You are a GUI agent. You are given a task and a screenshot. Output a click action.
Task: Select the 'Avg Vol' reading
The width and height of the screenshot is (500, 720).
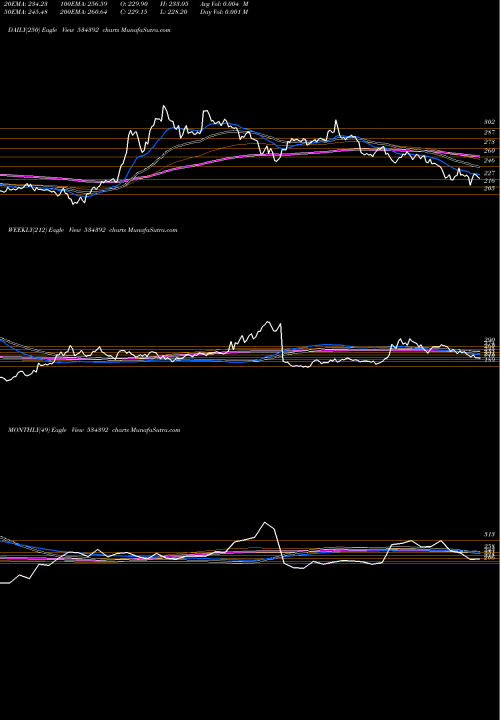point(224,4)
